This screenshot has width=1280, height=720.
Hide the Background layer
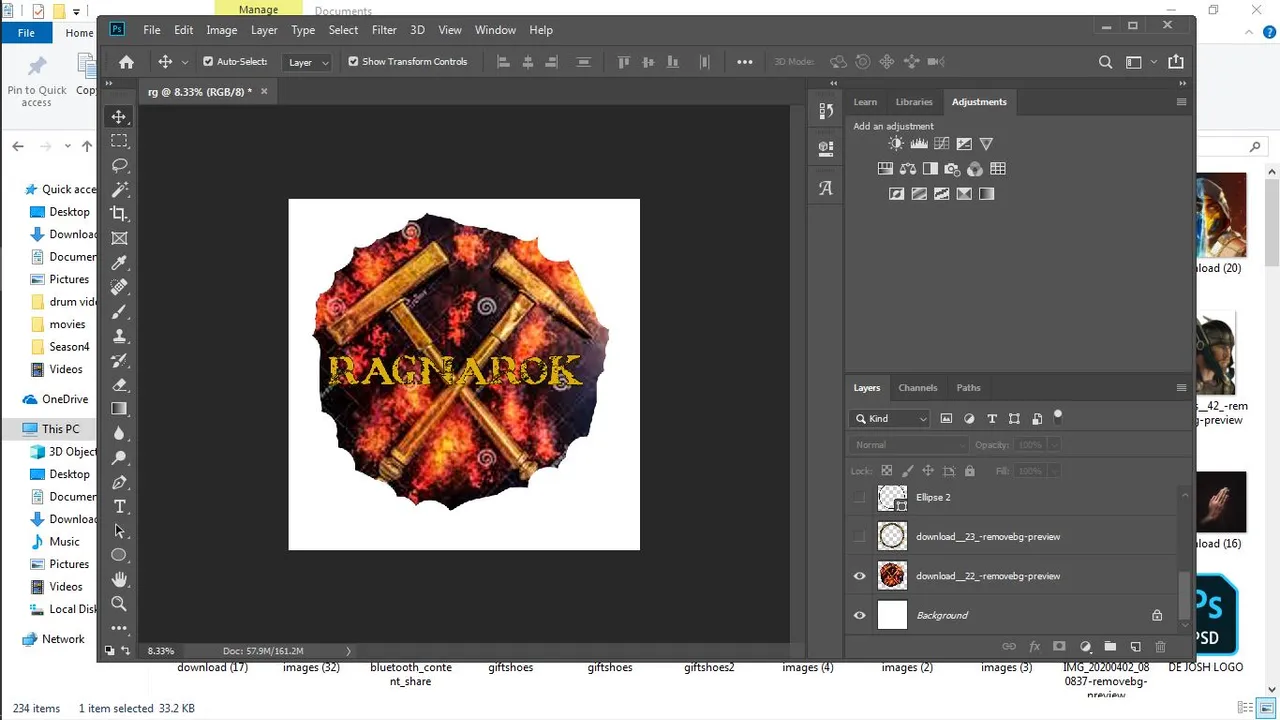pos(859,615)
